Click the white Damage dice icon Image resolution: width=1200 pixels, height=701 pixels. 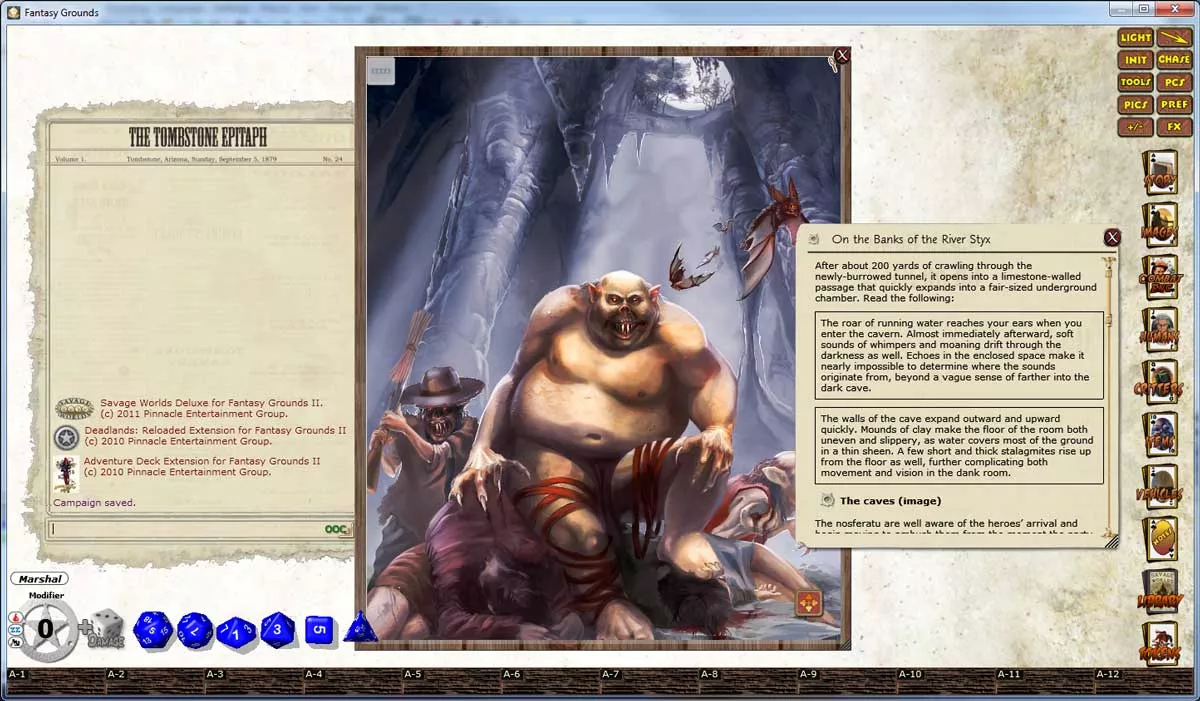point(106,629)
